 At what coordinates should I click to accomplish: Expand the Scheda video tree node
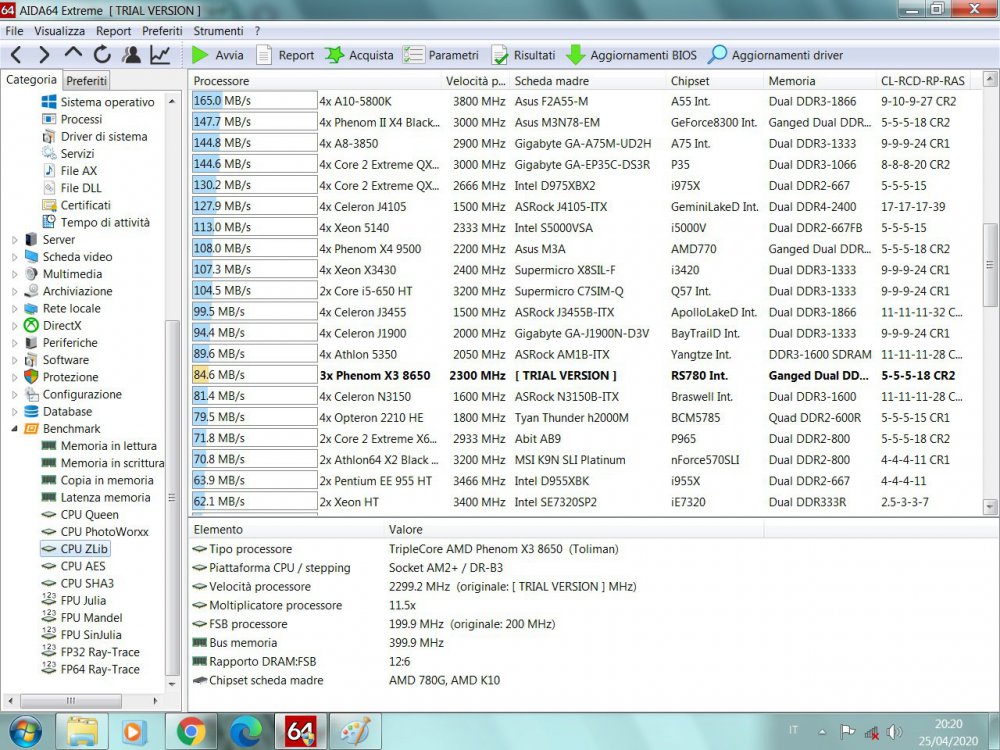[14, 257]
